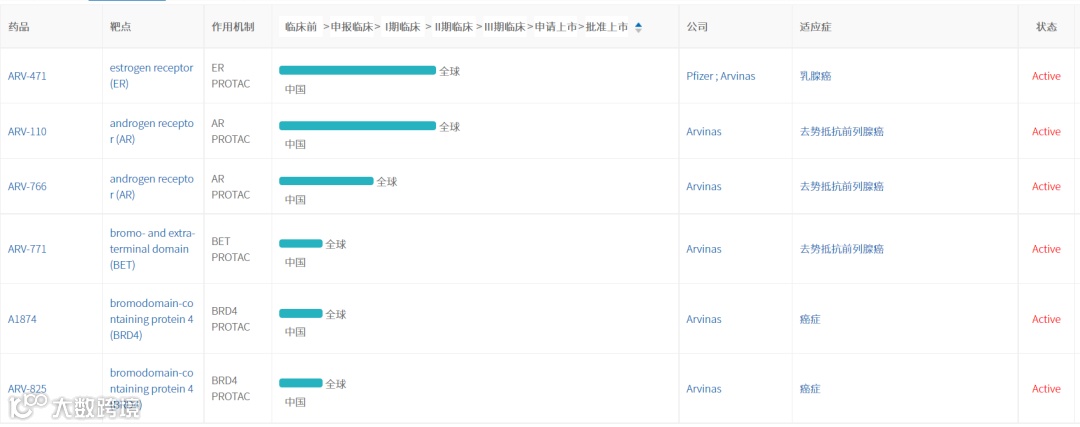Viewport: 1080px width, 427px height.
Task: Click ARV-825 global progress bar
Action: [300, 383]
